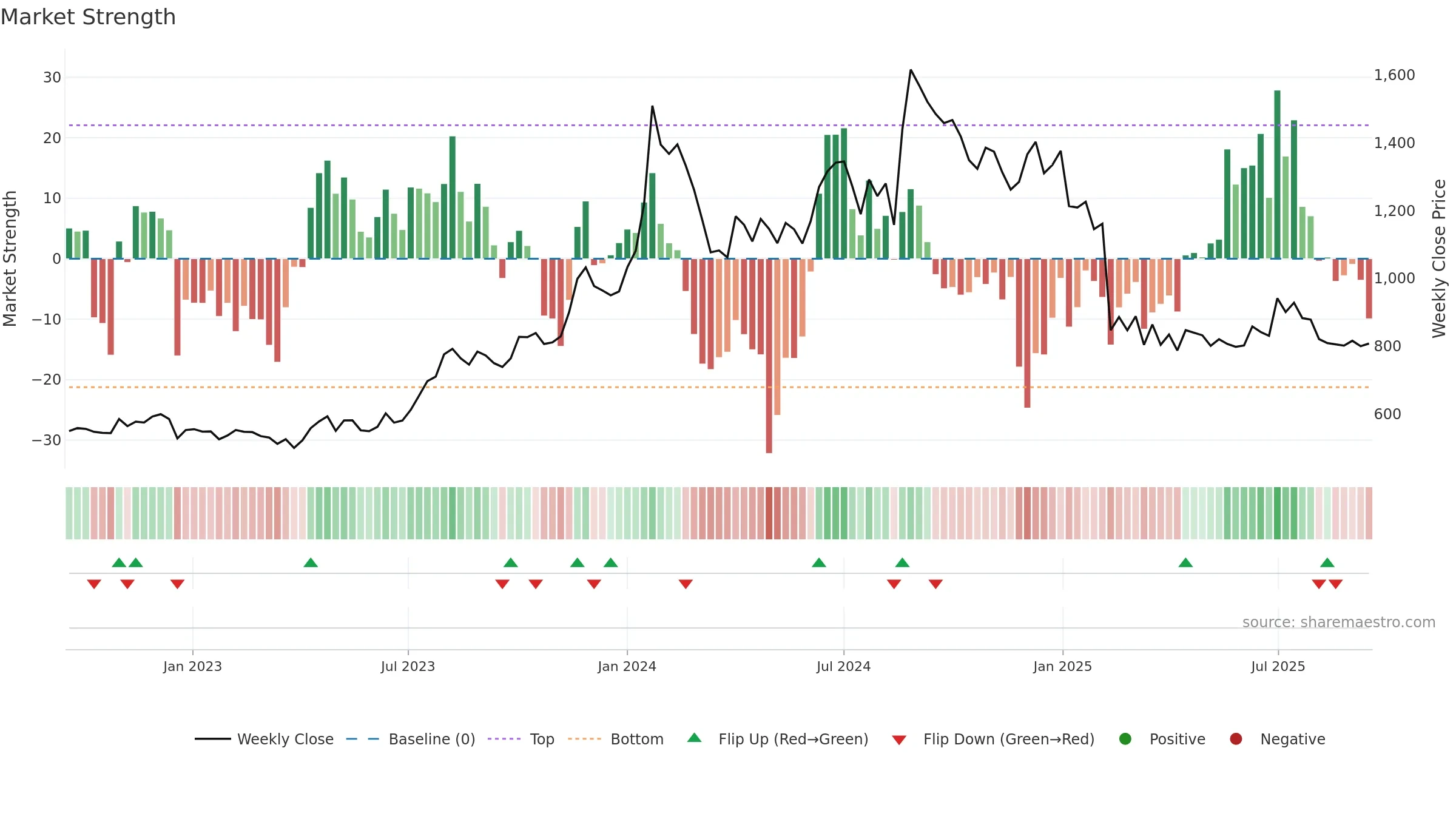Viewport: 1456px width, 819px height.
Task: Click the green Positive circle in the legend
Action: tap(1125, 739)
